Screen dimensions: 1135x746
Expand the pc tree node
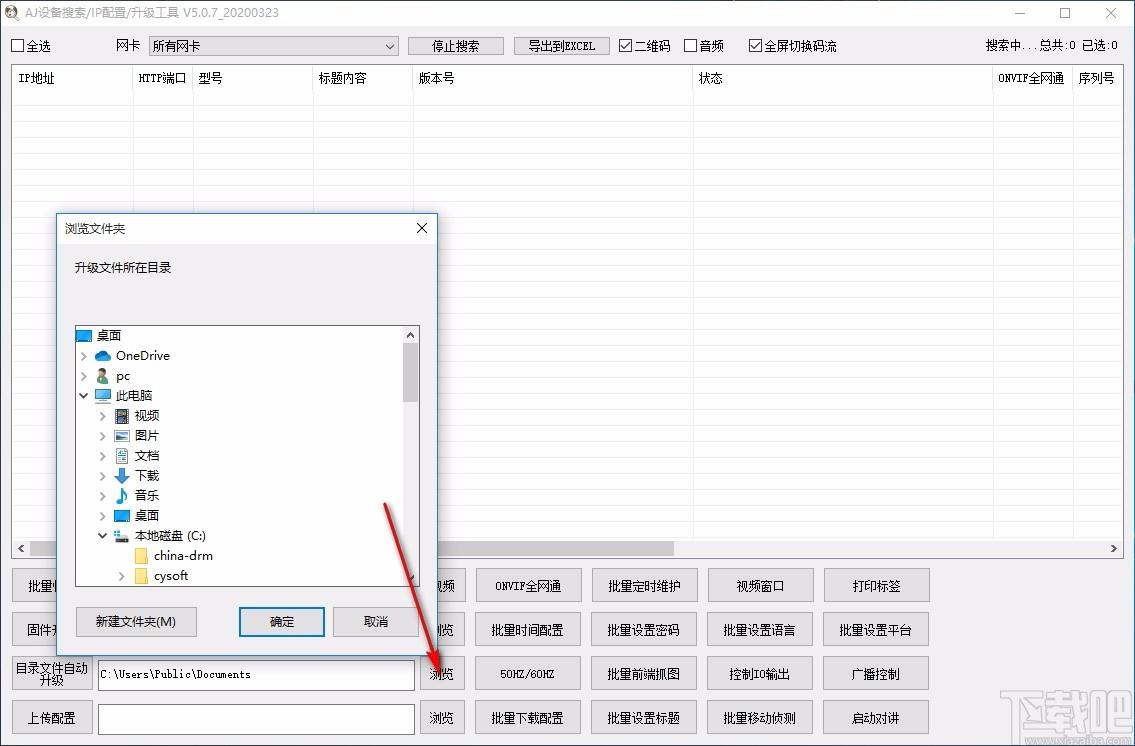click(83, 376)
